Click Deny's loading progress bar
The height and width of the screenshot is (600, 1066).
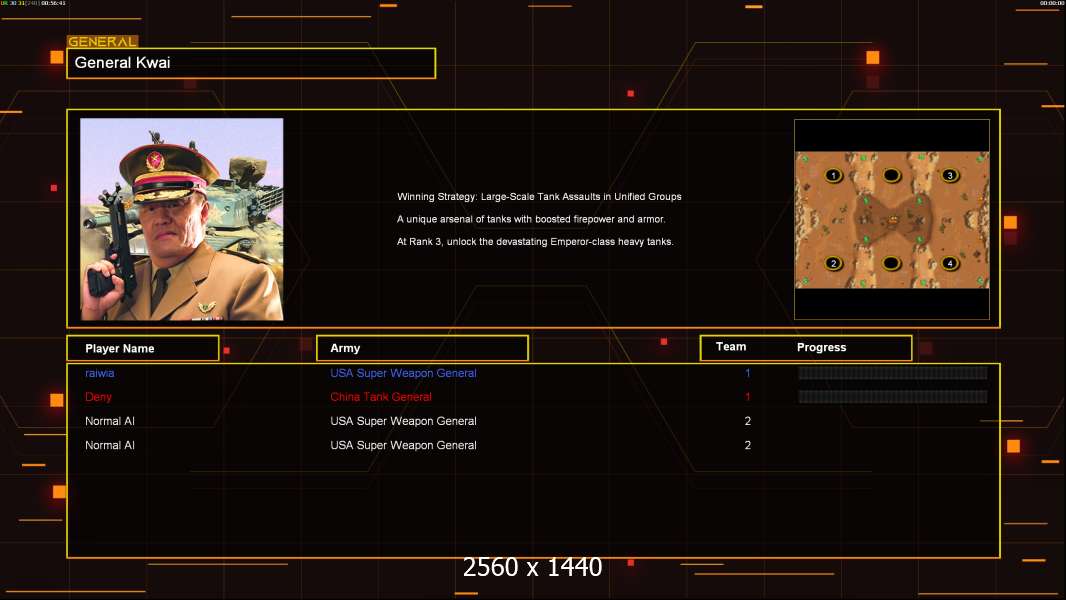coord(893,396)
